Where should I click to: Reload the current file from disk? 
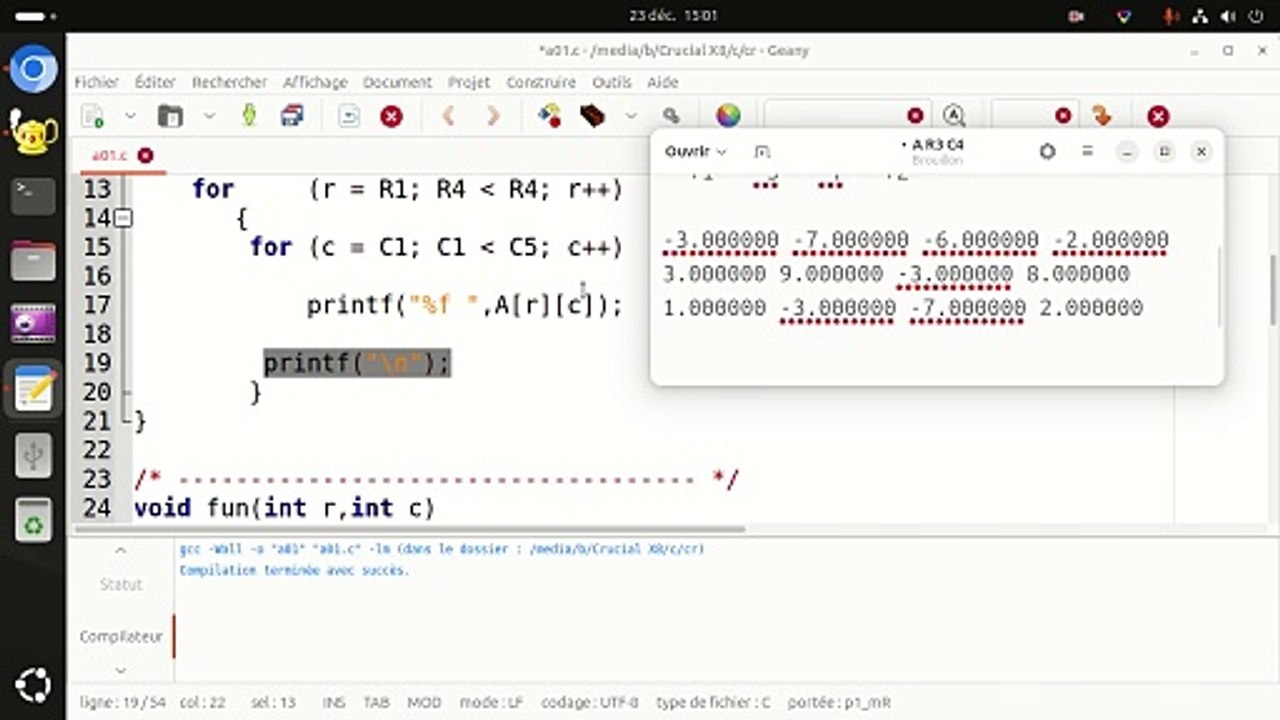click(x=349, y=116)
